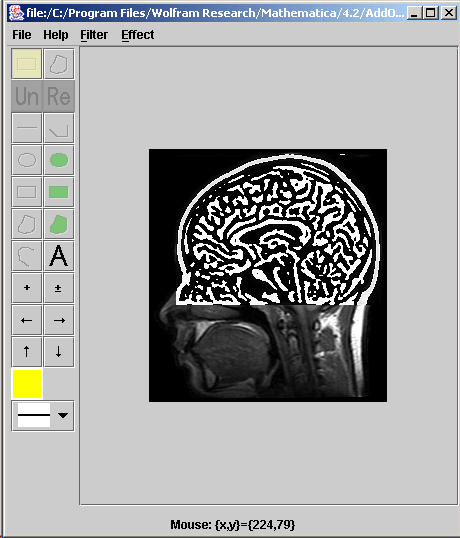Image resolution: width=460 pixels, height=538 pixels.
Task: Click the brain MRI image on the canvas
Action: point(268,275)
